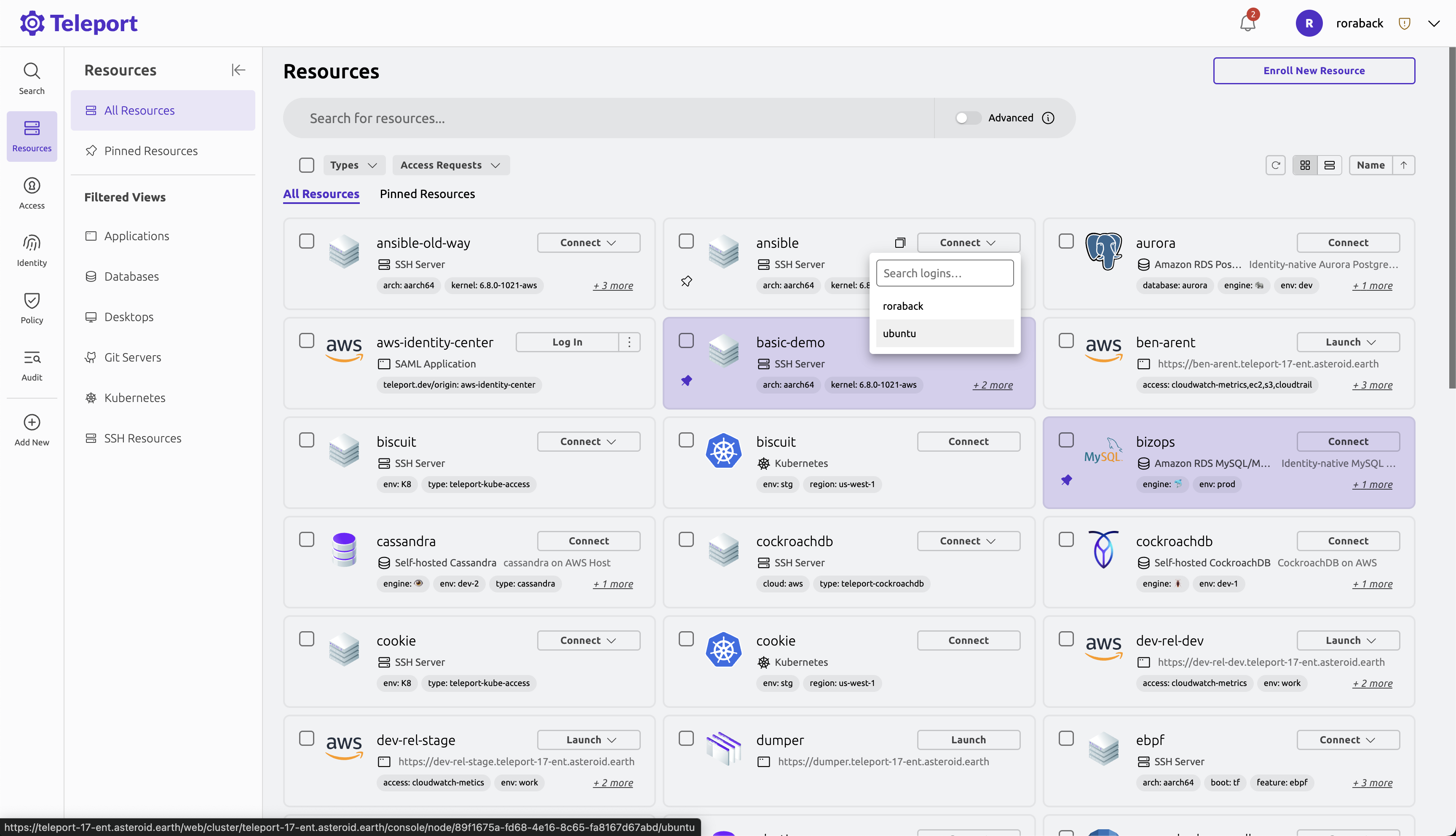
Task: Open the Types filter dropdown
Action: pyautogui.click(x=353, y=165)
